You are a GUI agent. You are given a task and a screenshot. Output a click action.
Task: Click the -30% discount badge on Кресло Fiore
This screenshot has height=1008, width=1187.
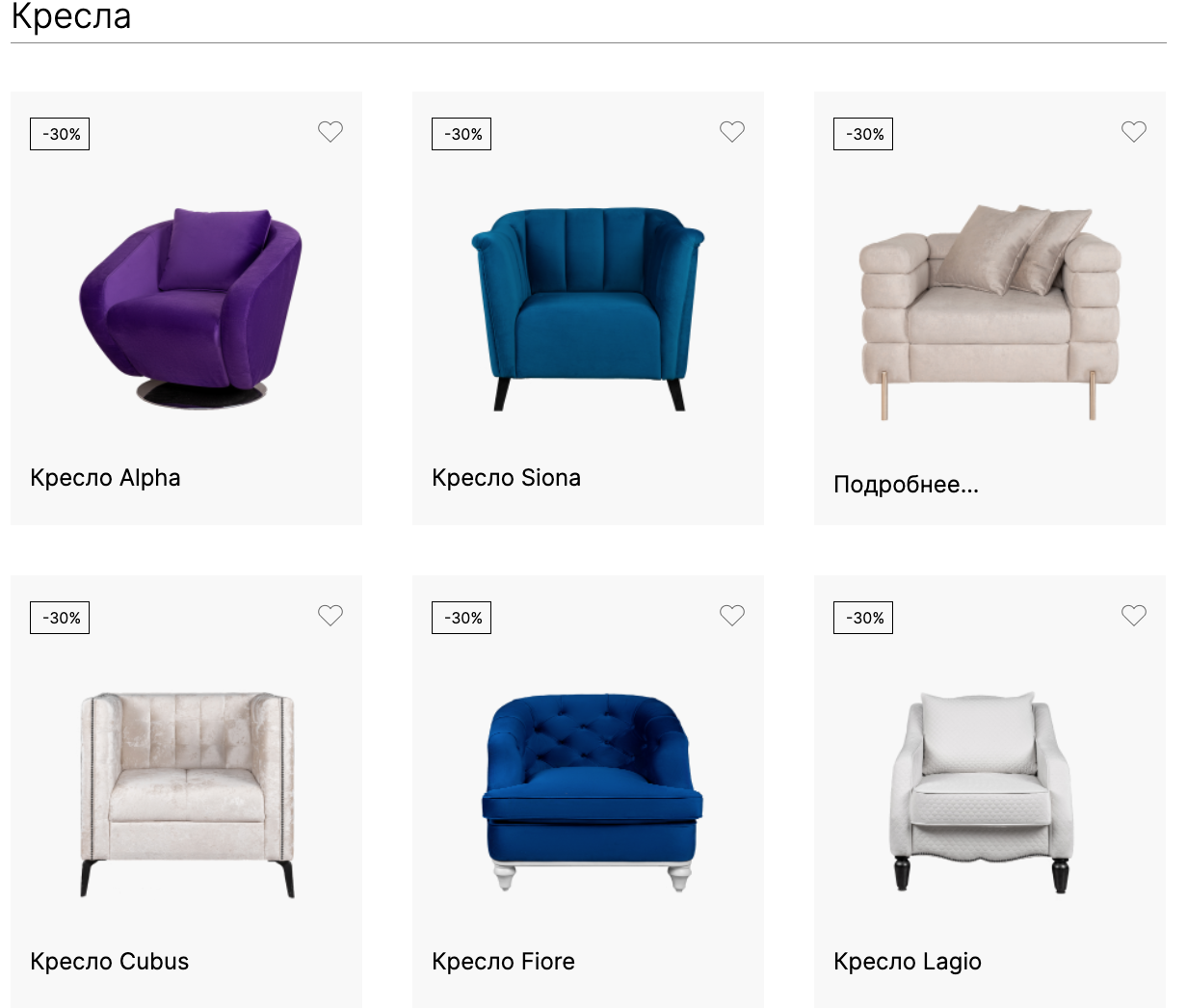click(x=462, y=618)
